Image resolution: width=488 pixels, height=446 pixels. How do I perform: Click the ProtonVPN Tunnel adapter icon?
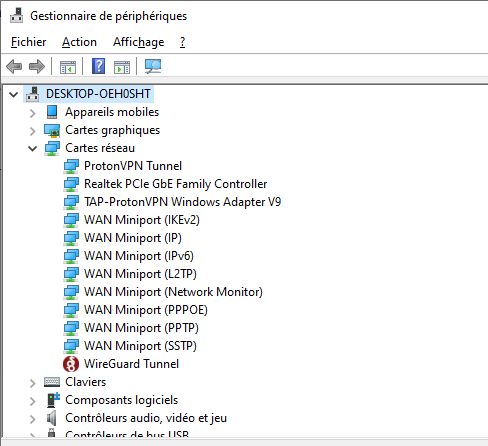[x=71, y=166]
